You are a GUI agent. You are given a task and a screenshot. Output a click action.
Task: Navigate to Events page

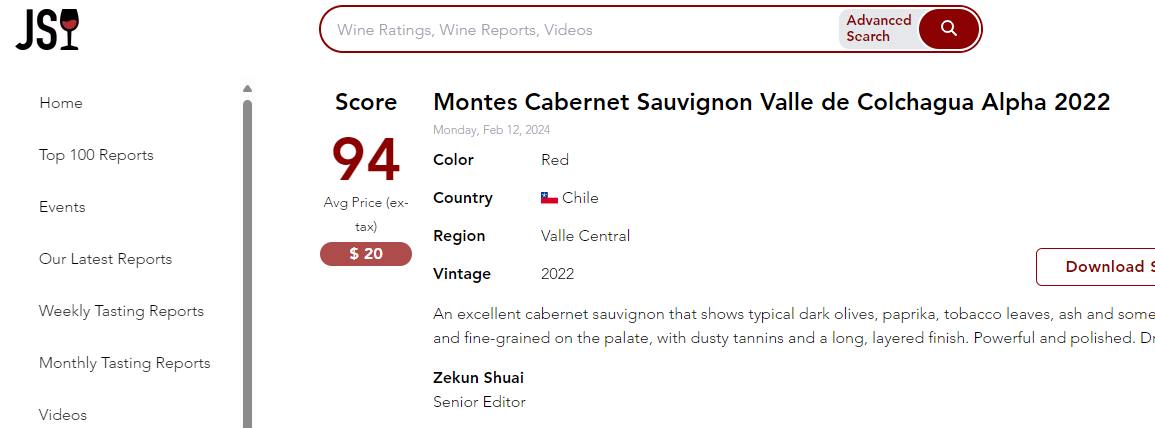coord(62,207)
